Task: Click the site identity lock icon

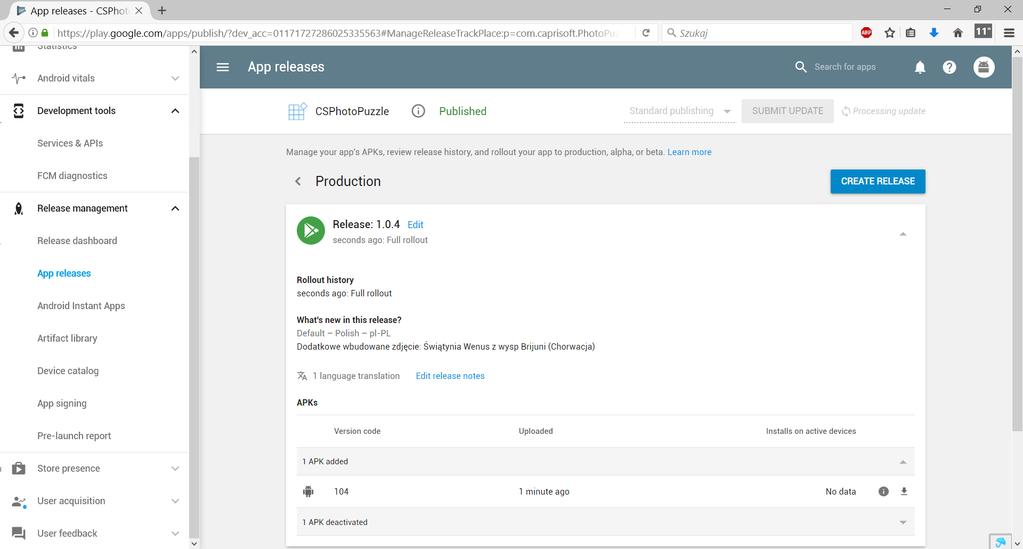Action: (44, 33)
